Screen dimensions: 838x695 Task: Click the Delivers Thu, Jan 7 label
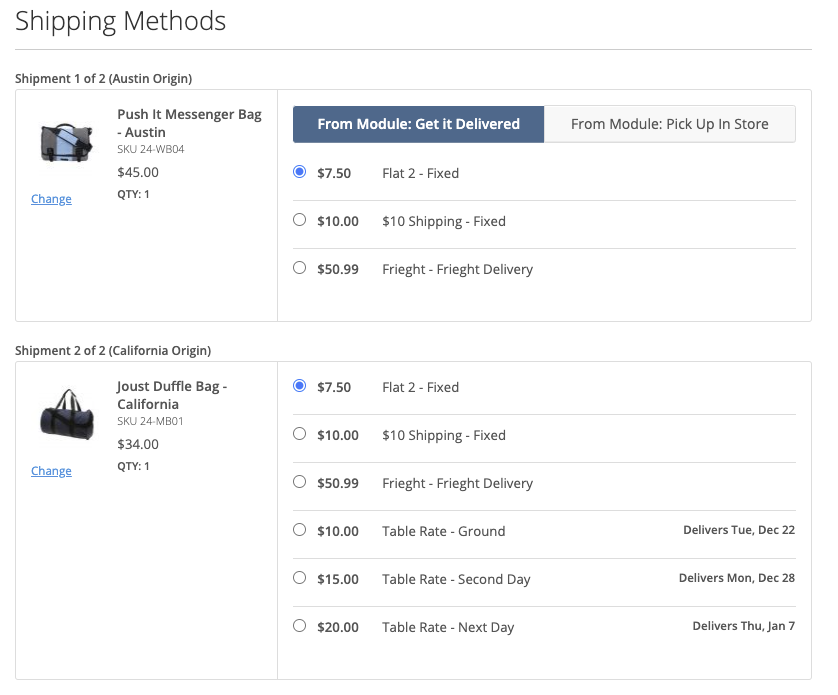point(743,626)
